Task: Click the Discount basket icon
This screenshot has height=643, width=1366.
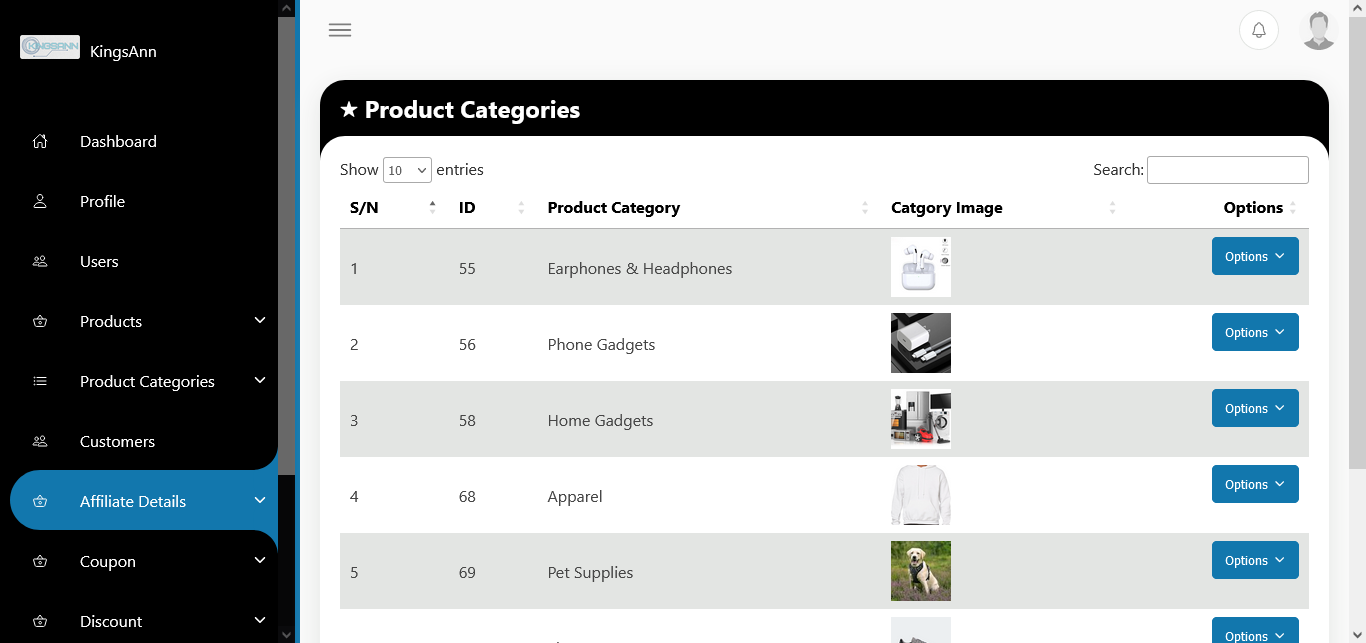Action: tap(40, 621)
